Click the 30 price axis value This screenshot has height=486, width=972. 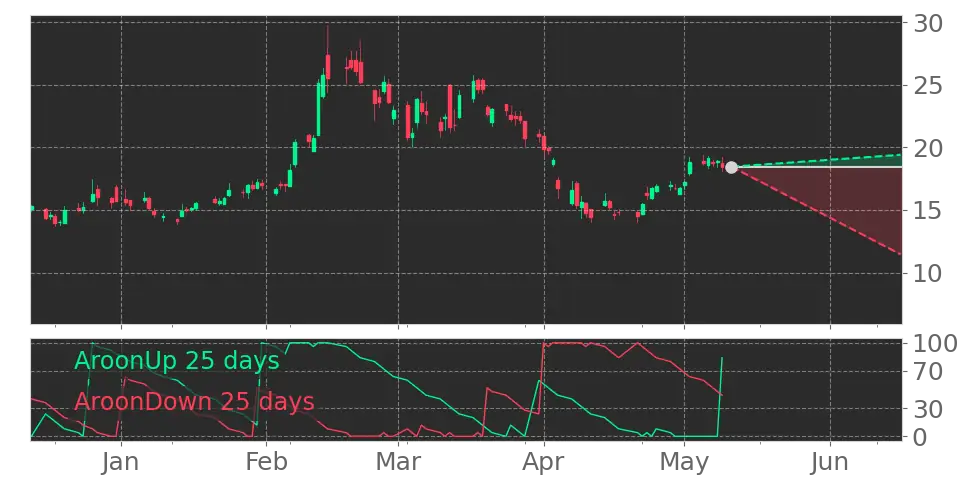point(928,24)
